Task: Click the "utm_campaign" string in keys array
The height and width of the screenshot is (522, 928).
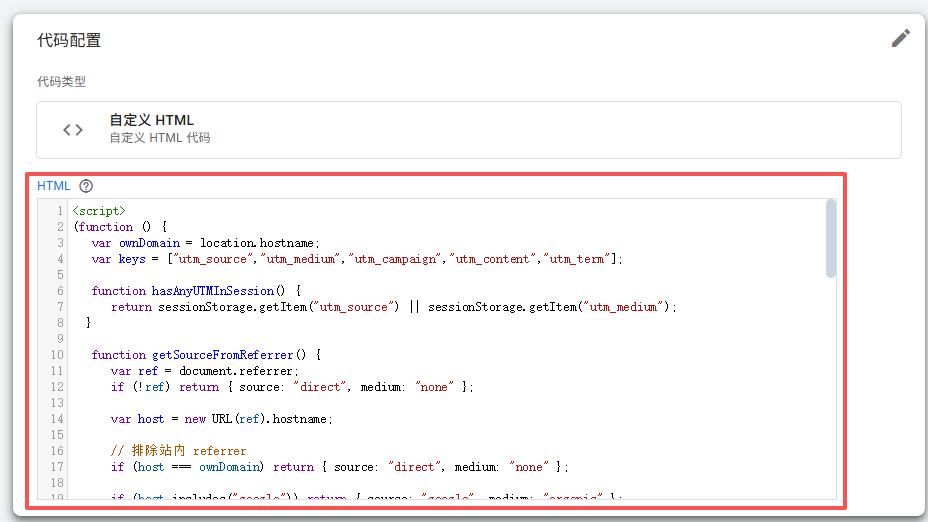Action: [395, 259]
